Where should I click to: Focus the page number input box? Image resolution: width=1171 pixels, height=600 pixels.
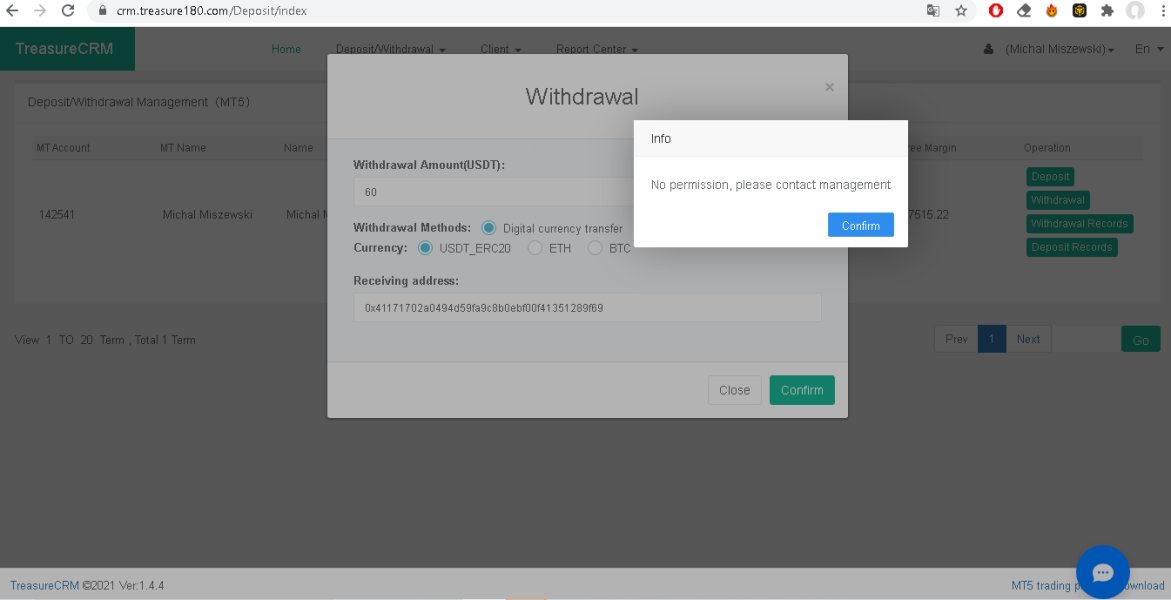click(x=1086, y=339)
